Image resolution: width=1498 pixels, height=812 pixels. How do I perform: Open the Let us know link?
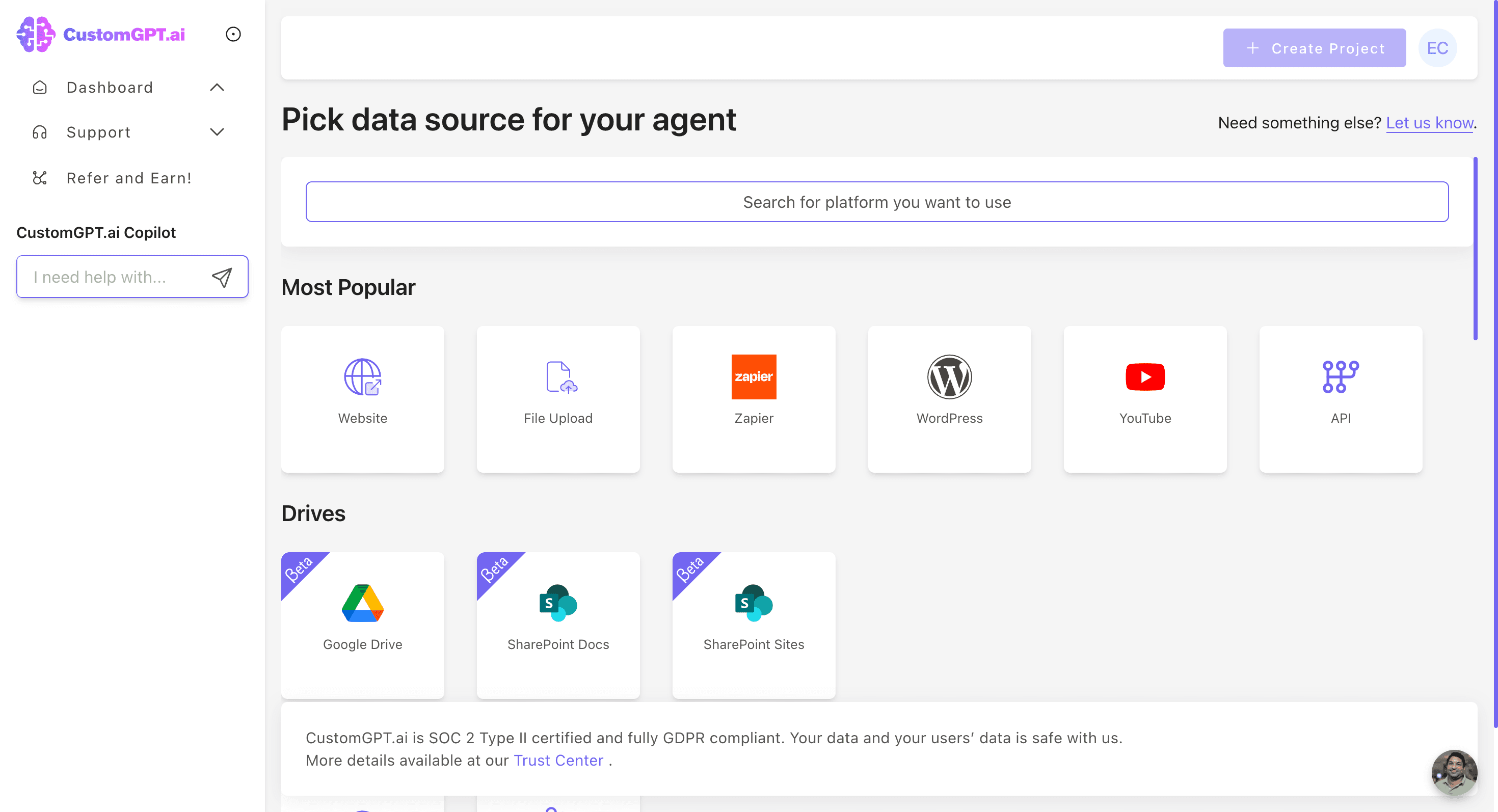1429,123
